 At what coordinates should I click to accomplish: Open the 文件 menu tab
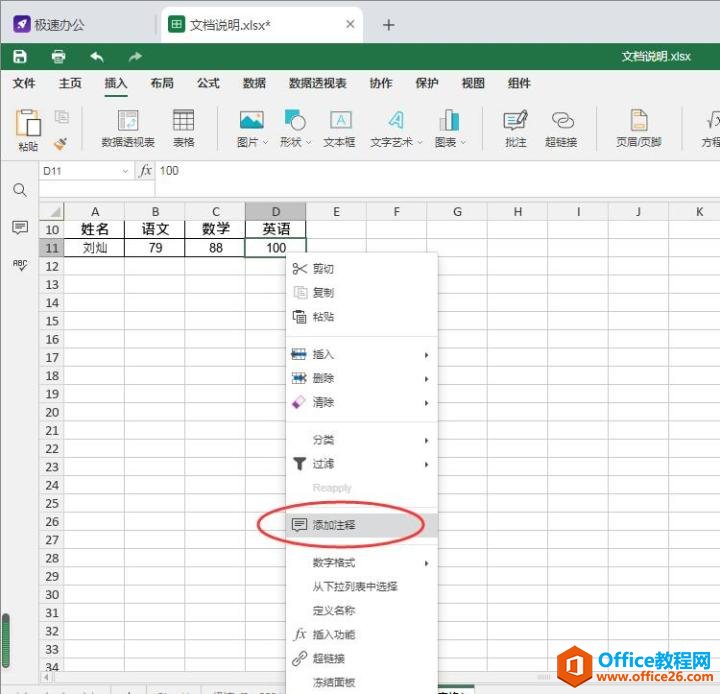click(24, 83)
